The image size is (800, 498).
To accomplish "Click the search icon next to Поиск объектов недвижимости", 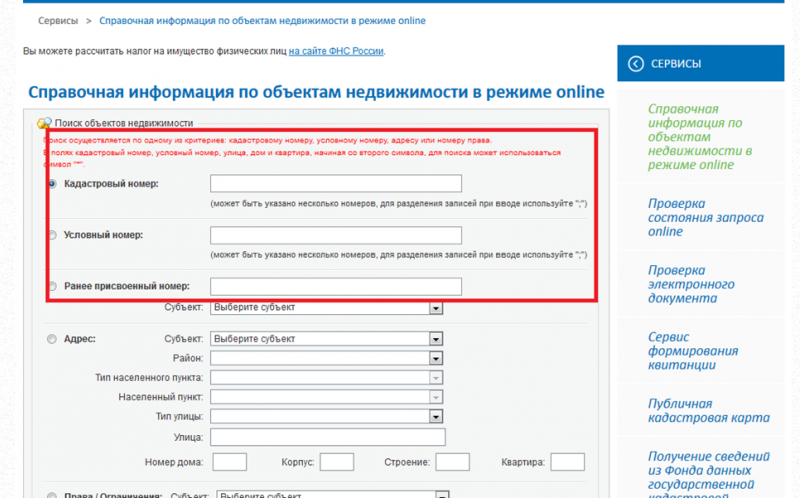I will point(44,123).
